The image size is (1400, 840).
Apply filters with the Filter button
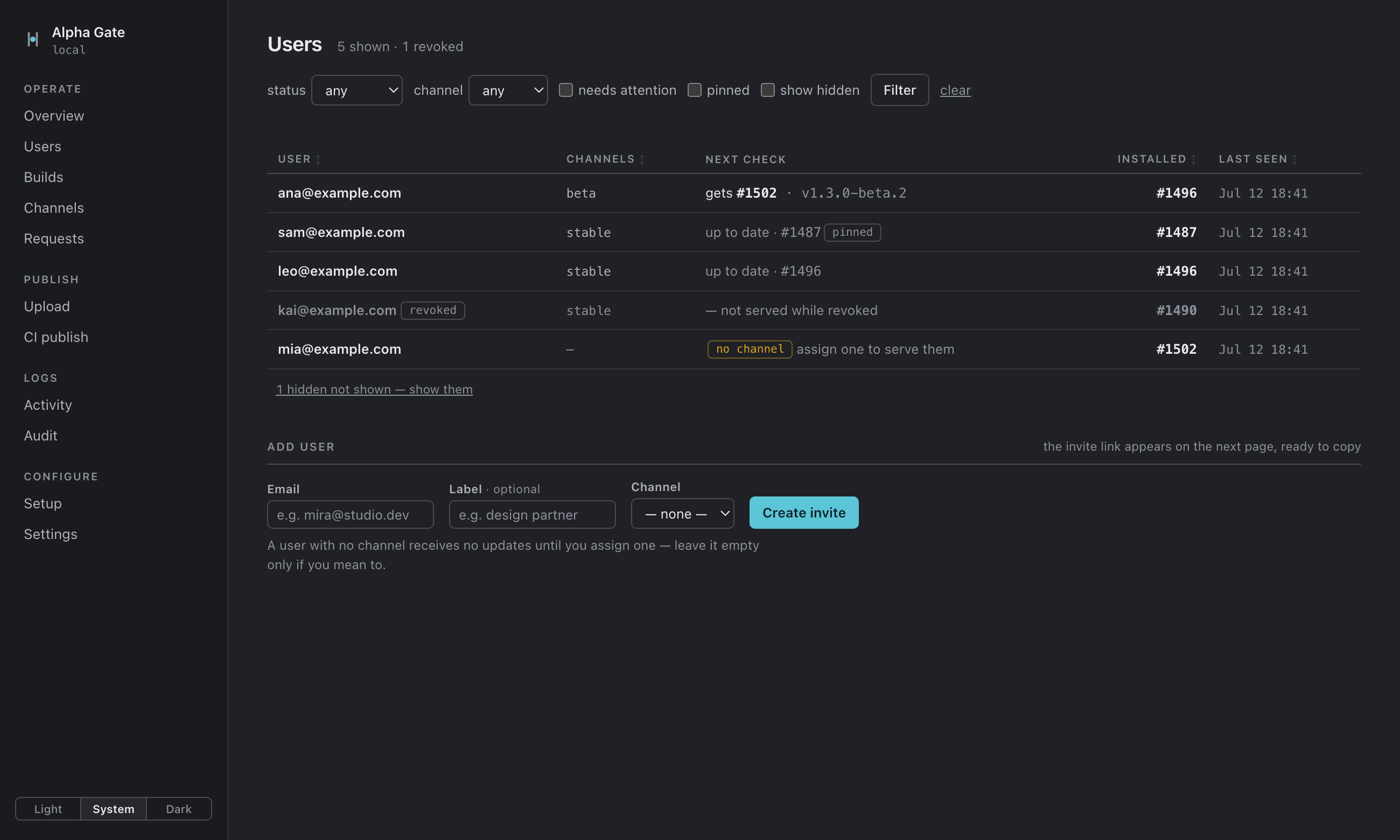[x=899, y=90]
